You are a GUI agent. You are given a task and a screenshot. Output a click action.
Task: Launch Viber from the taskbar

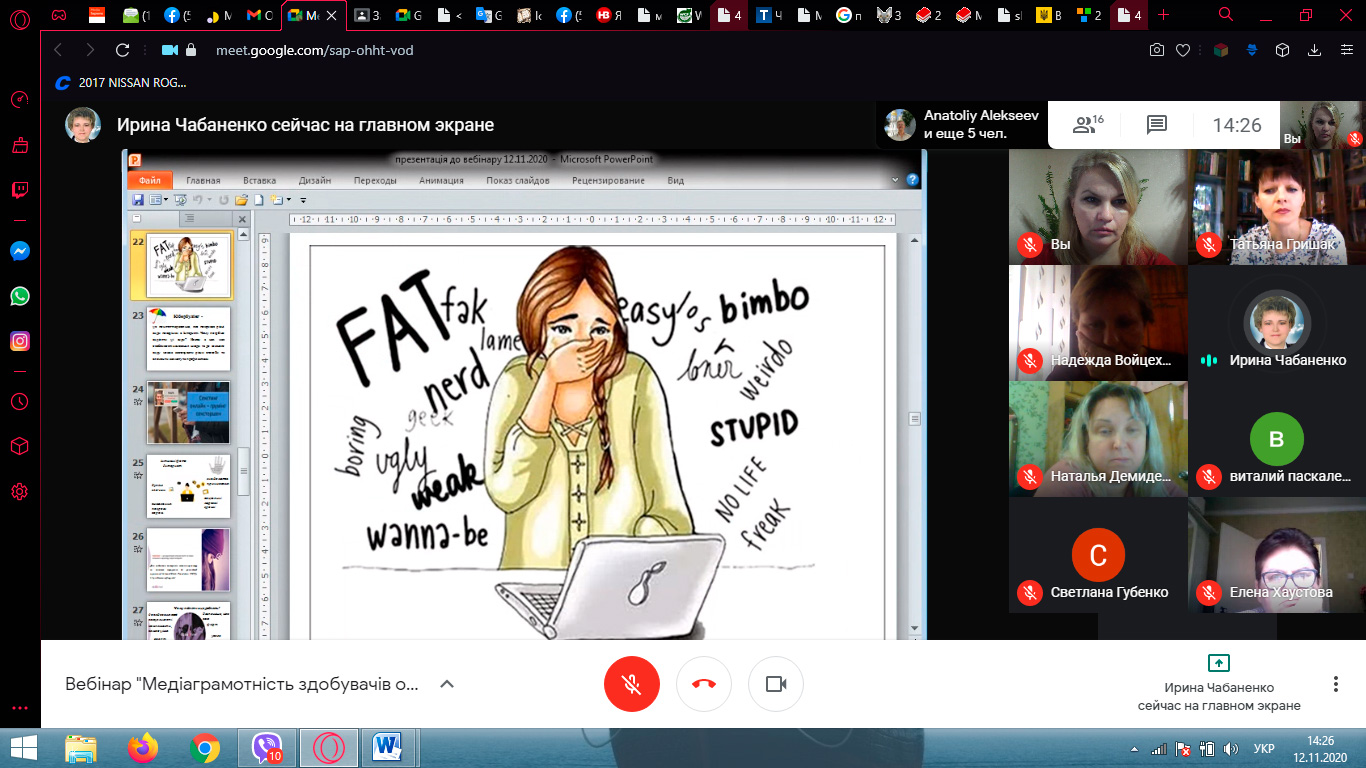266,747
